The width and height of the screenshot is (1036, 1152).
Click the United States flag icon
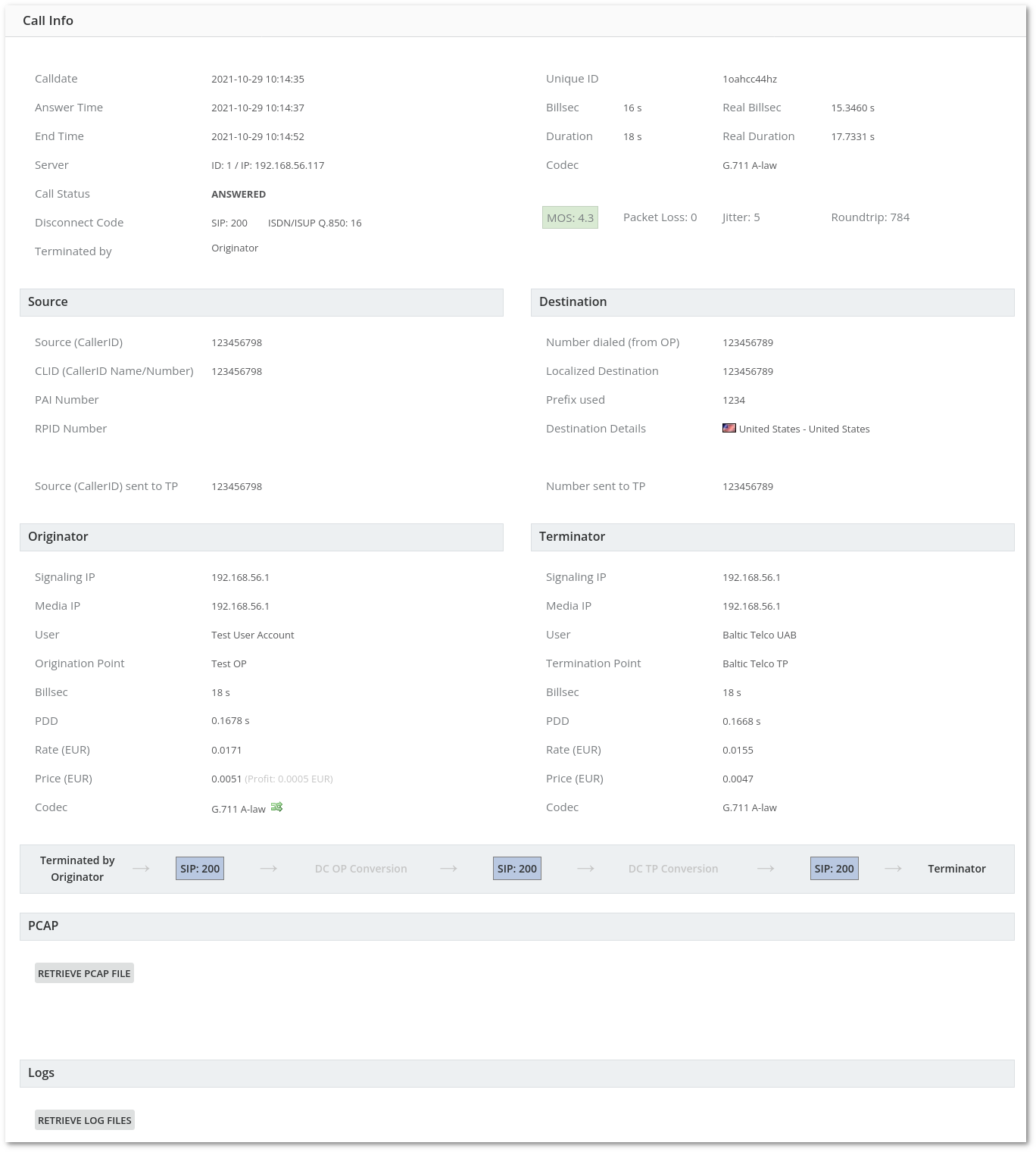[x=729, y=428]
